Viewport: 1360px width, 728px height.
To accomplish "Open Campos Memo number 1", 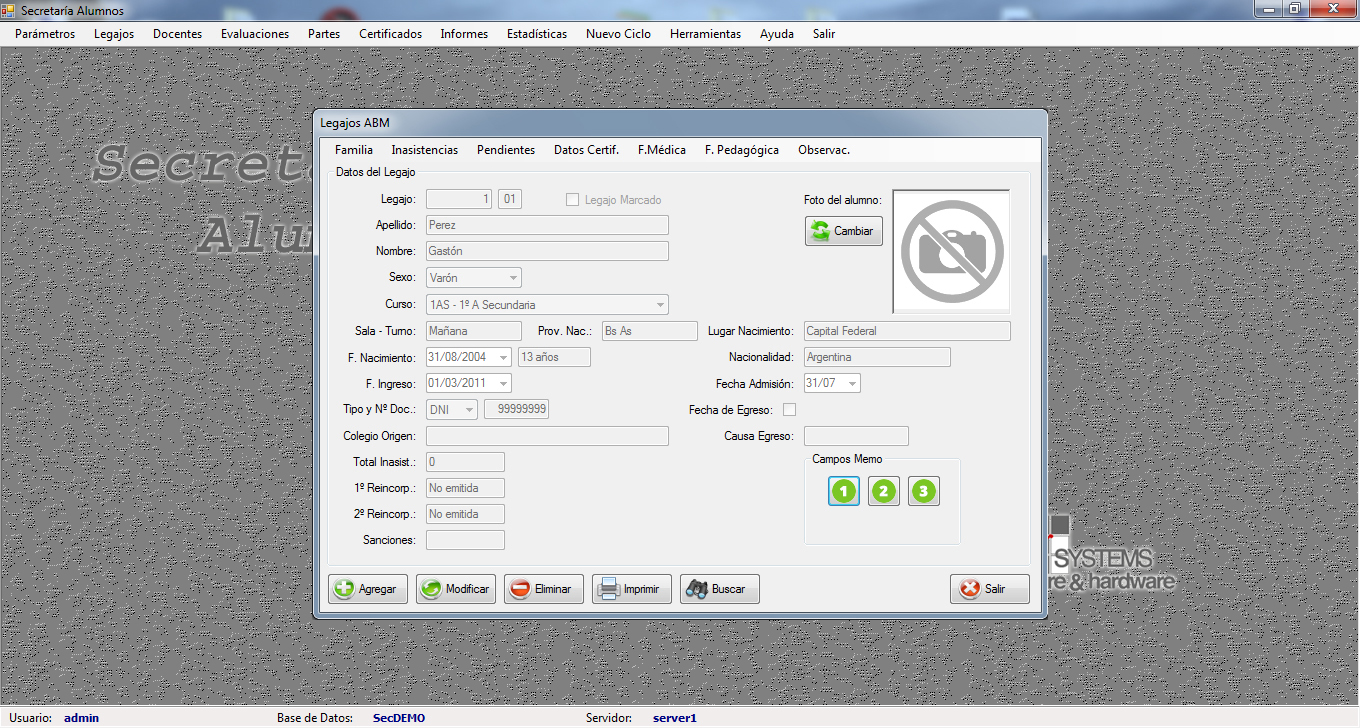I will click(x=844, y=491).
